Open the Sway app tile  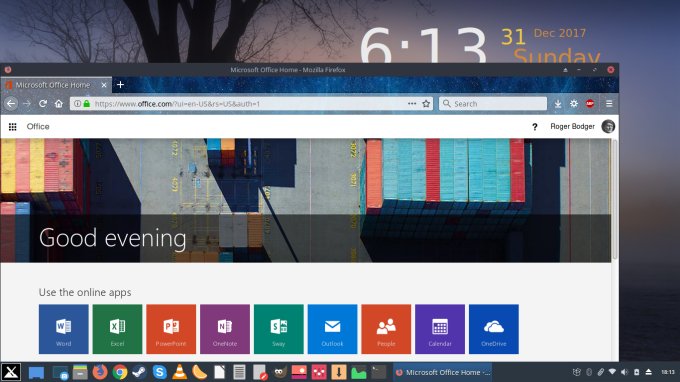pyautogui.click(x=278, y=329)
